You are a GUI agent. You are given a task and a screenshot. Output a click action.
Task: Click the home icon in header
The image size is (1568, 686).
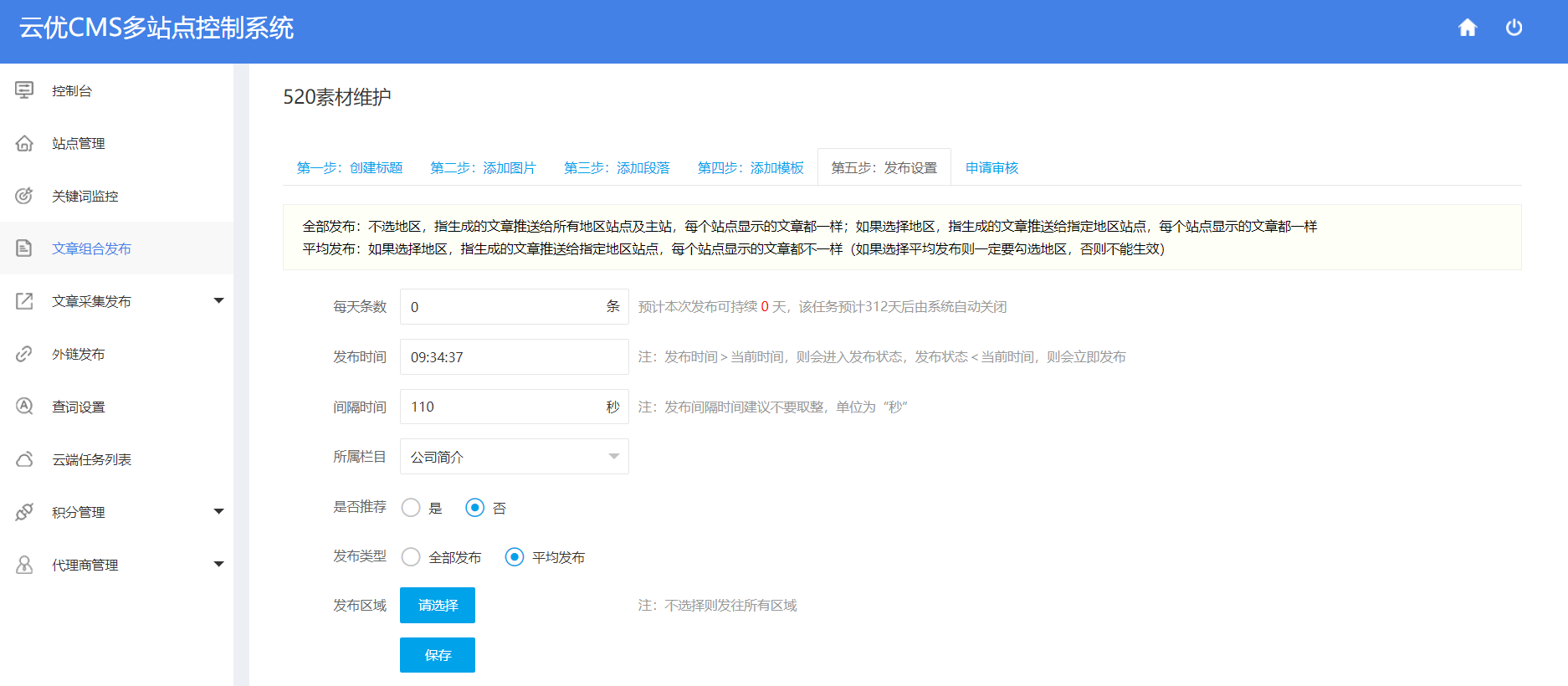pyautogui.click(x=1468, y=28)
